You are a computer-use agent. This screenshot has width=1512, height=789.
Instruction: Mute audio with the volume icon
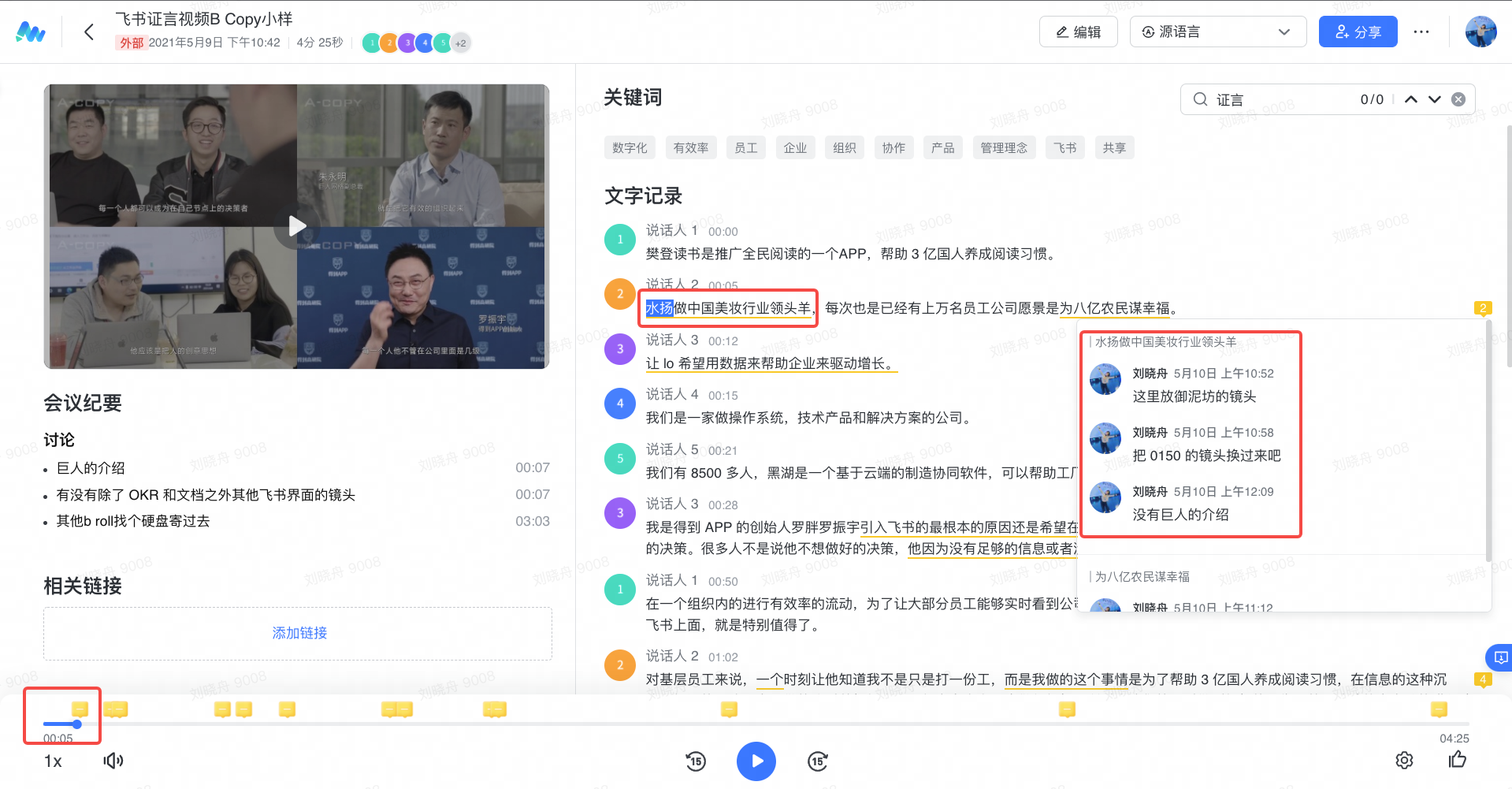pos(113,761)
